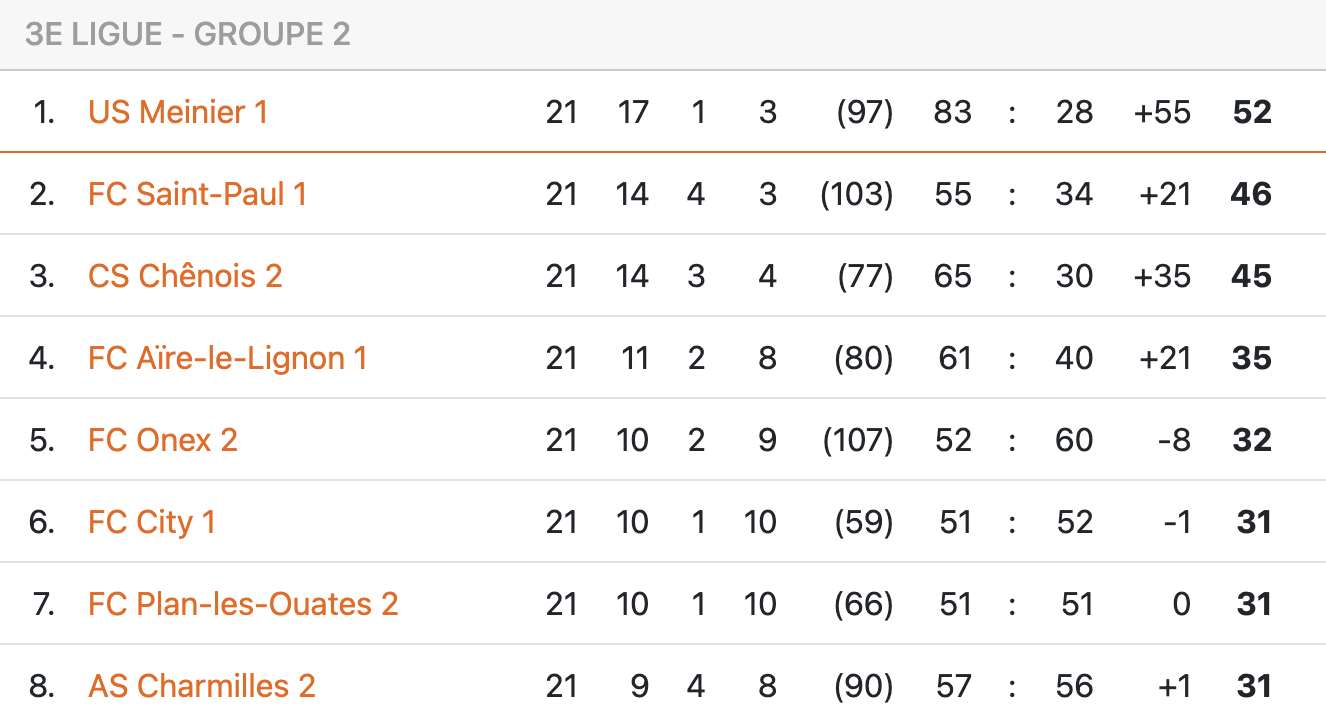Click CS Chênois 2 goal difference +35

tap(1163, 275)
